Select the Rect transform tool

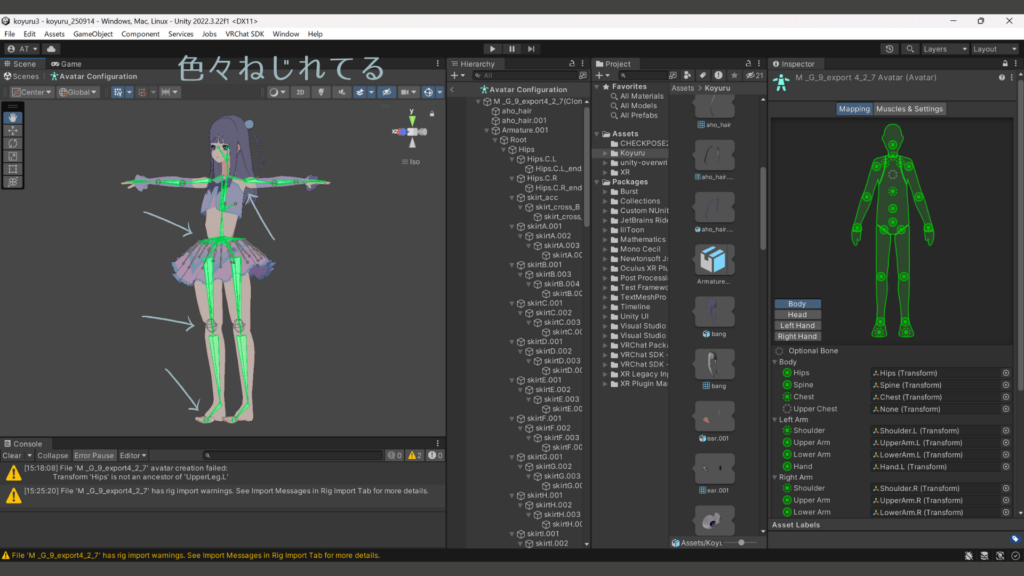click(x=13, y=169)
